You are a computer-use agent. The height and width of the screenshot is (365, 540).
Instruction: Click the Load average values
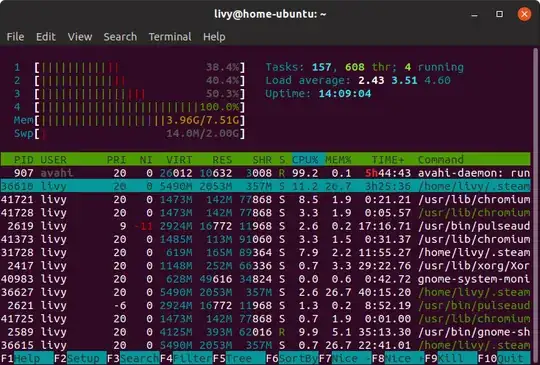pyautogui.click(x=404, y=81)
